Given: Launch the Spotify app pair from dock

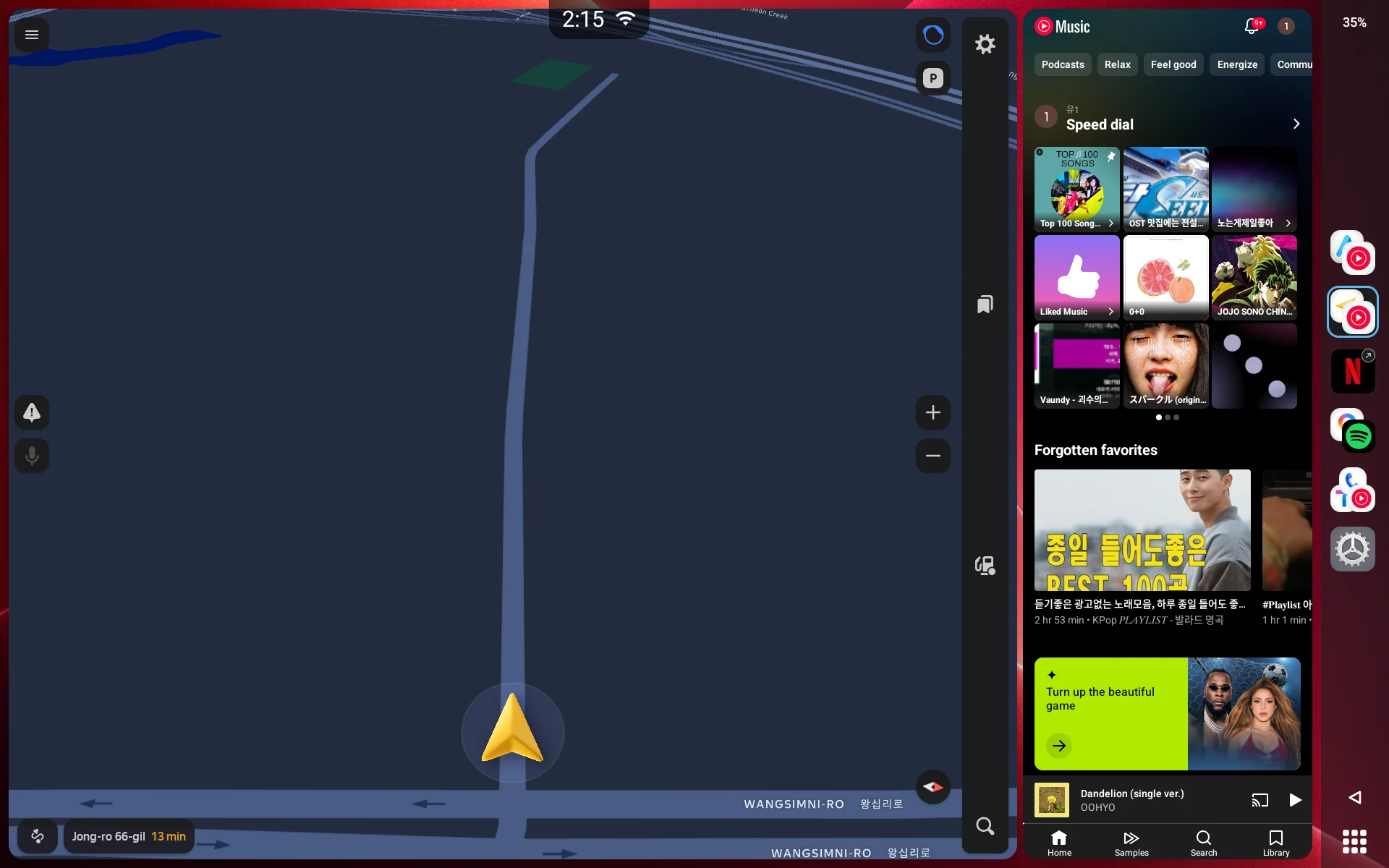Looking at the screenshot, I should click(1353, 430).
